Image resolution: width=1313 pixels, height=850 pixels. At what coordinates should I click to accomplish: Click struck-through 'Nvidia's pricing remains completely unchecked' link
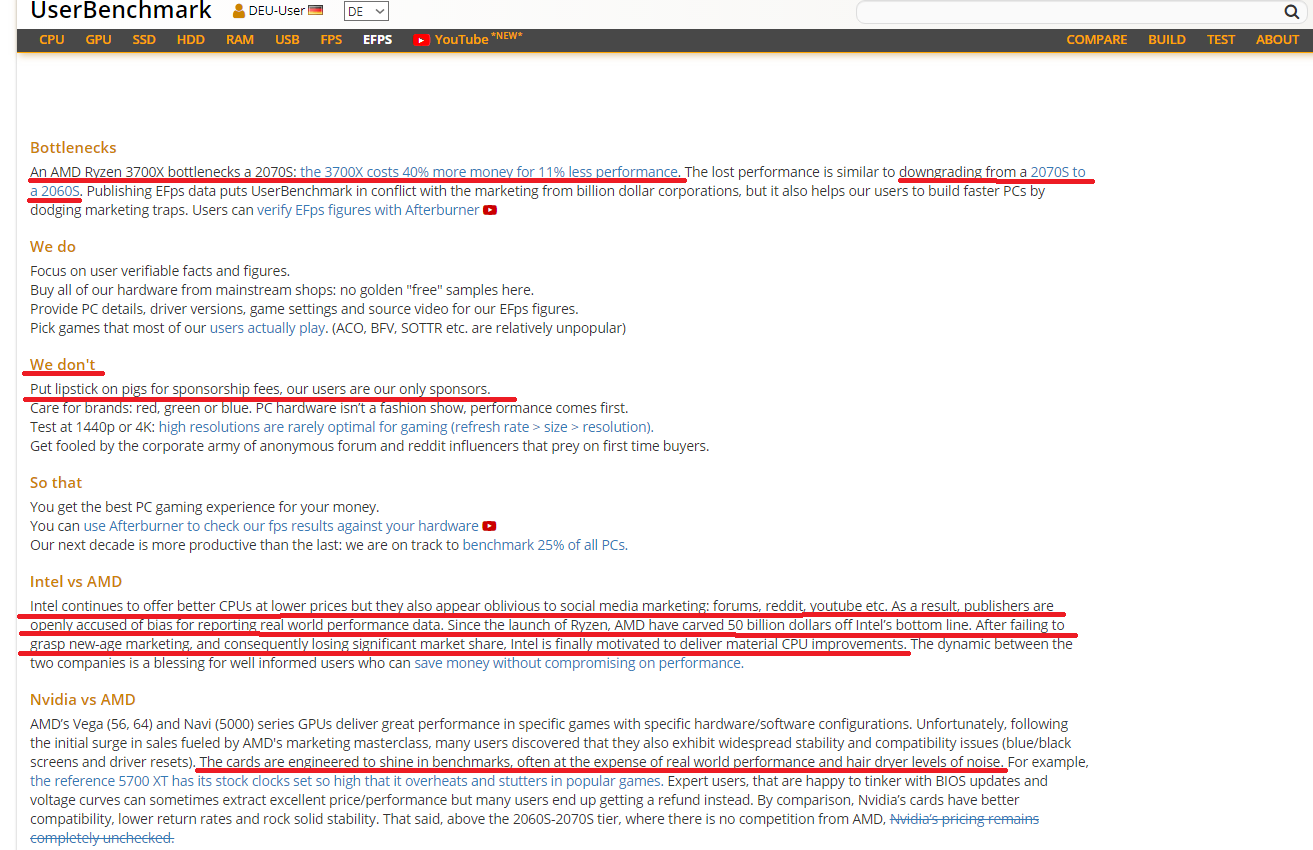[964, 819]
